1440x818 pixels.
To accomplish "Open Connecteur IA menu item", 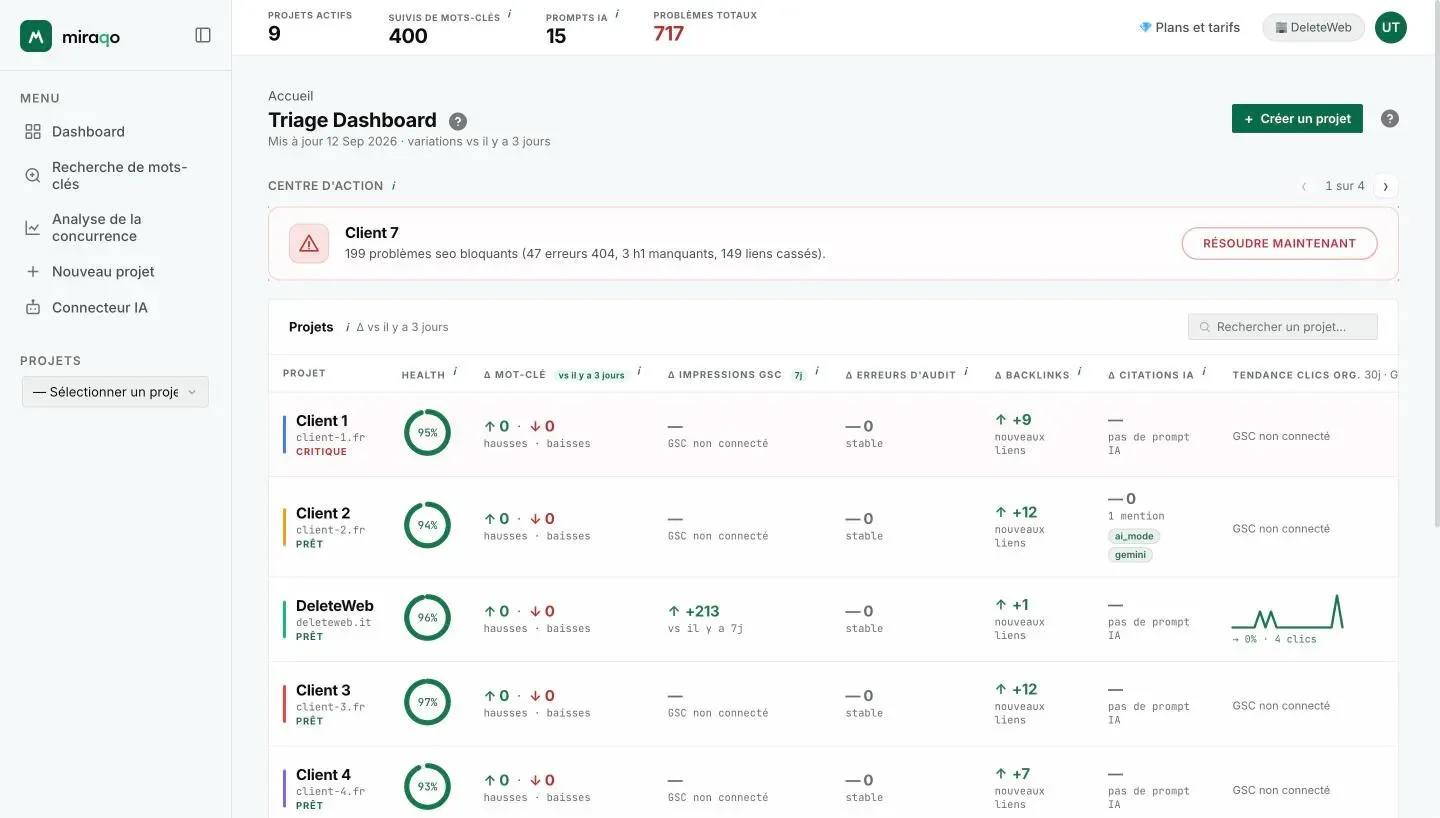I will (x=116, y=307).
